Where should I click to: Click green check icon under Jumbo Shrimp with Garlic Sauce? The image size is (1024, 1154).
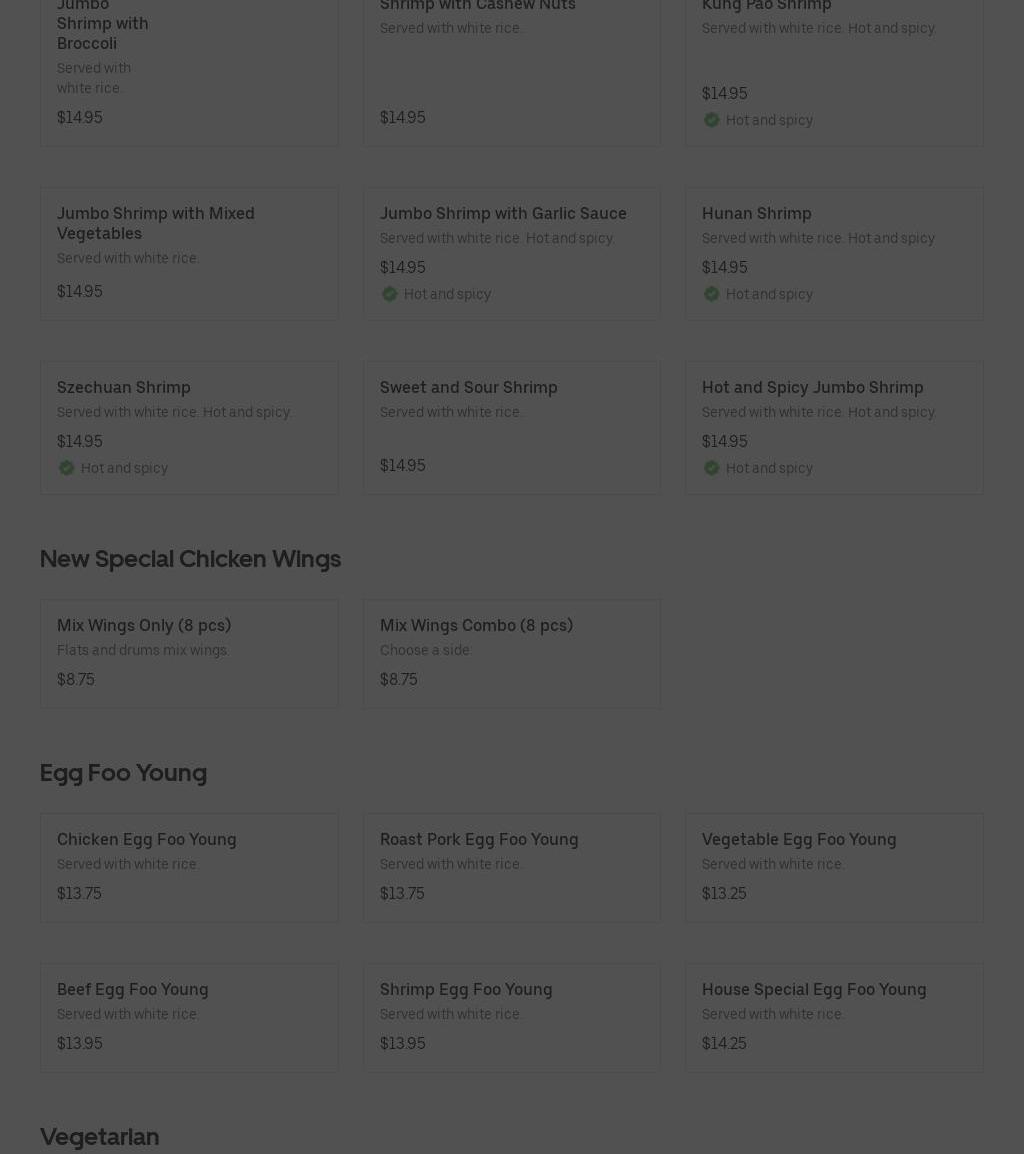click(389, 294)
